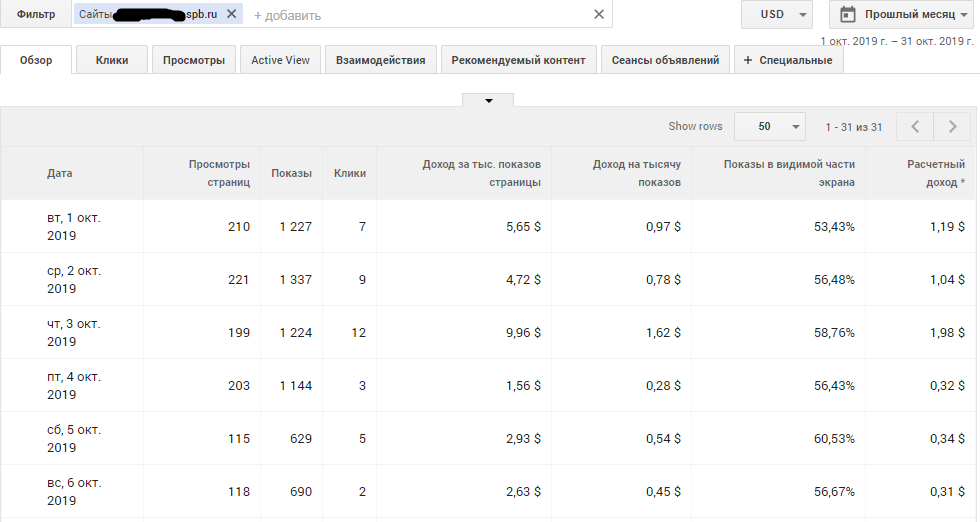This screenshot has height=522, width=980.
Task: Switch to Рекомендуемый контент tab
Action: [x=518, y=60]
